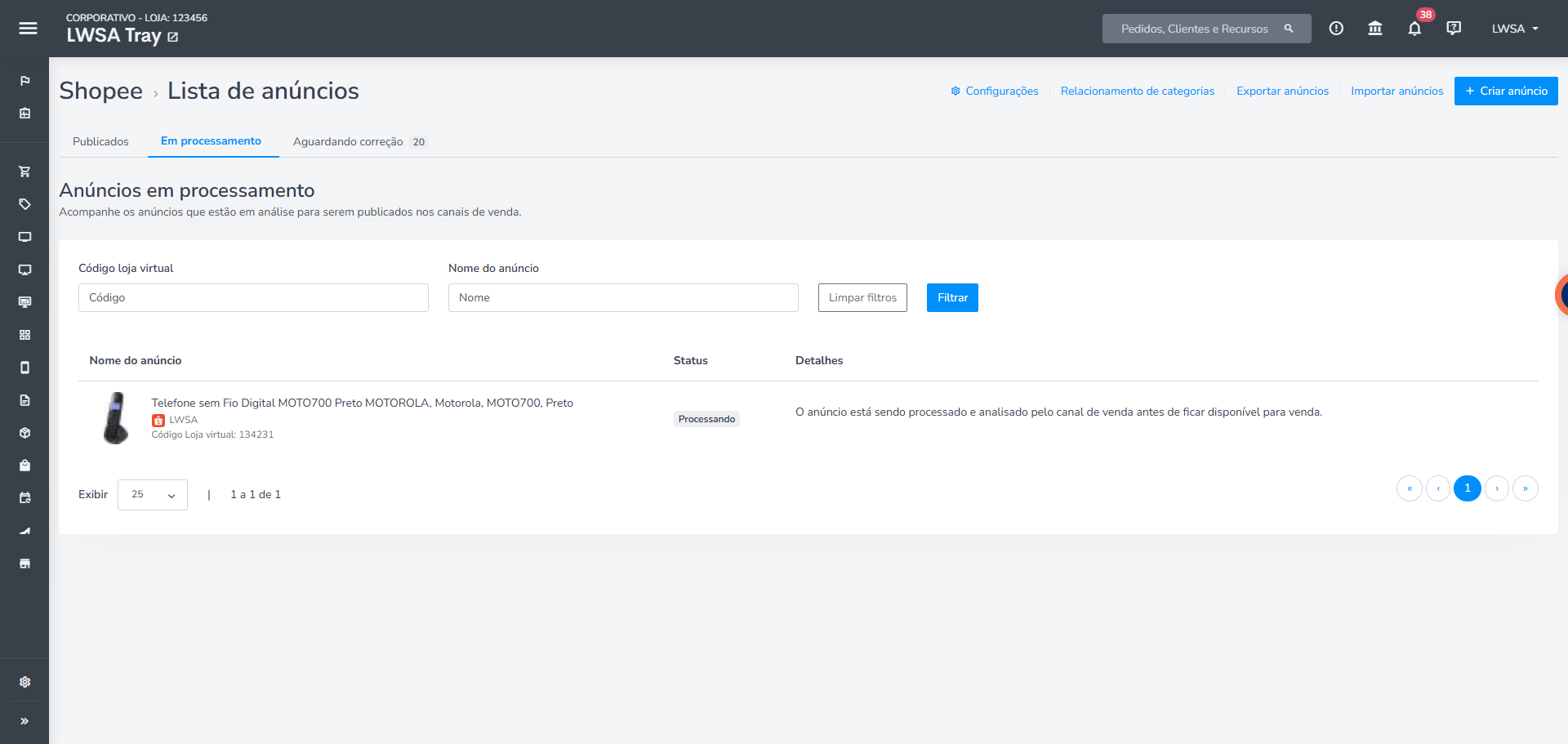1568x744 pixels.
Task: Go to the previous page of results
Action: pos(1438,488)
